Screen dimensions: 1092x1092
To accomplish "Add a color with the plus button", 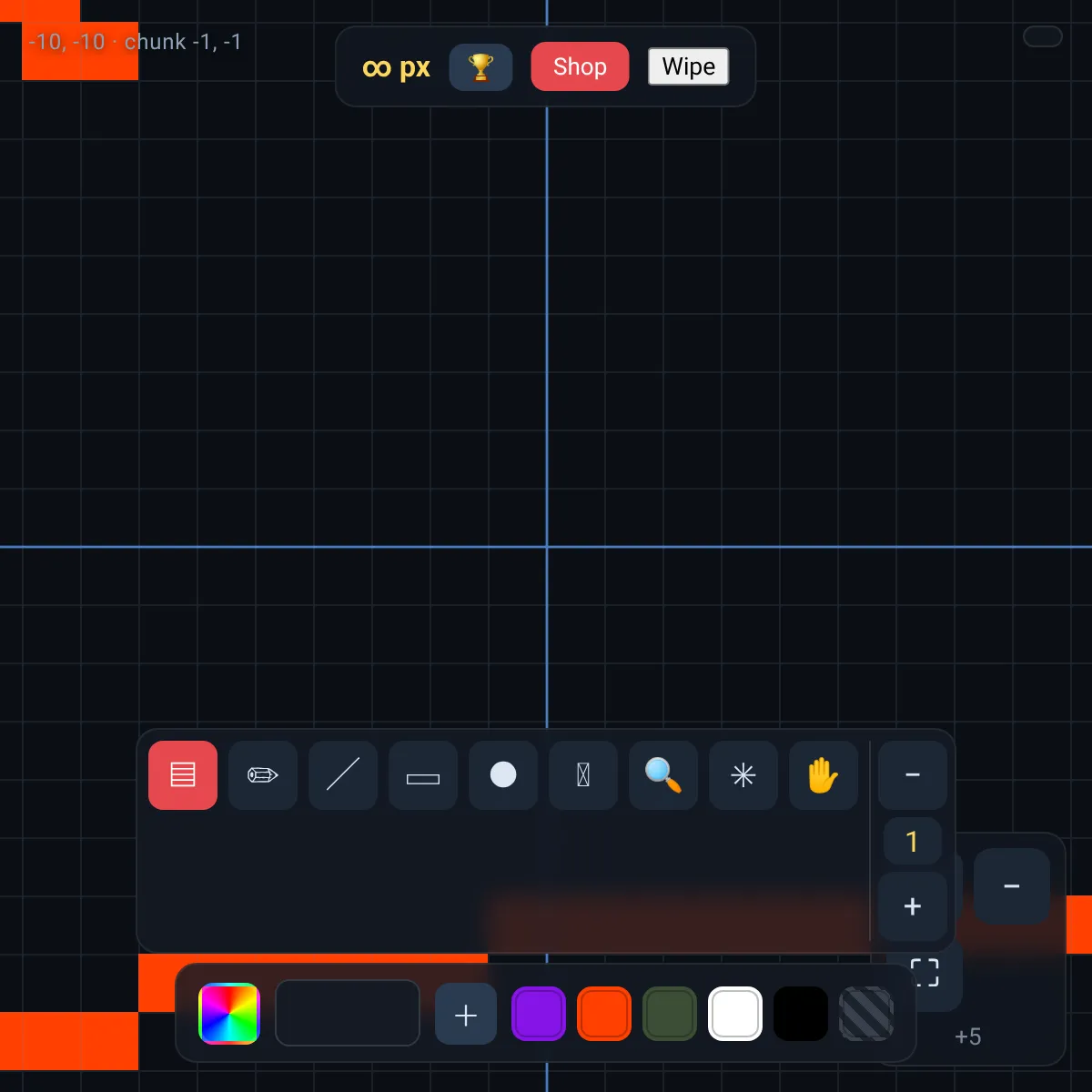I will [x=466, y=1014].
